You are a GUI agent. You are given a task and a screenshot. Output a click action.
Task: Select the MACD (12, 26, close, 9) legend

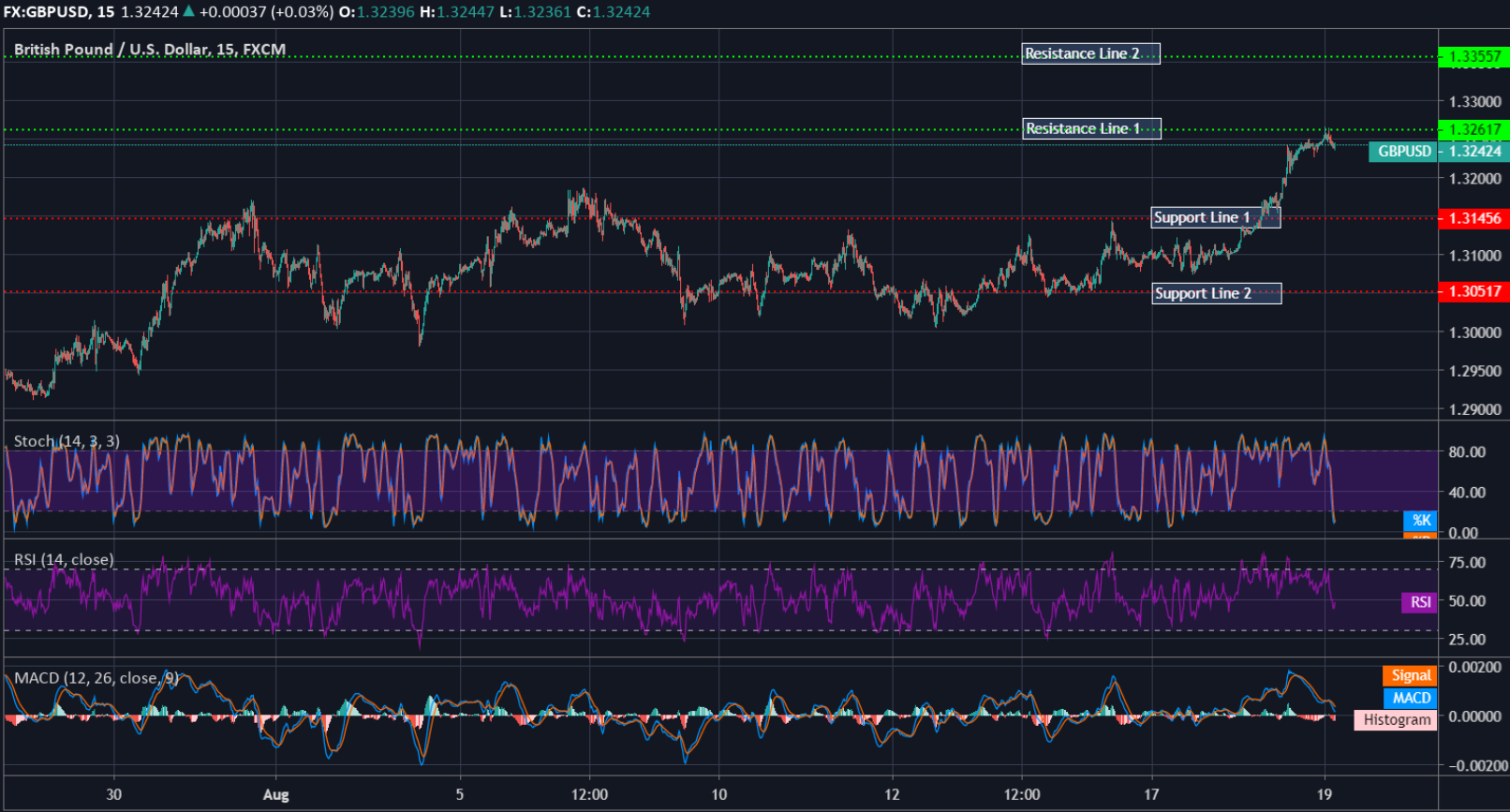[x=96, y=677]
